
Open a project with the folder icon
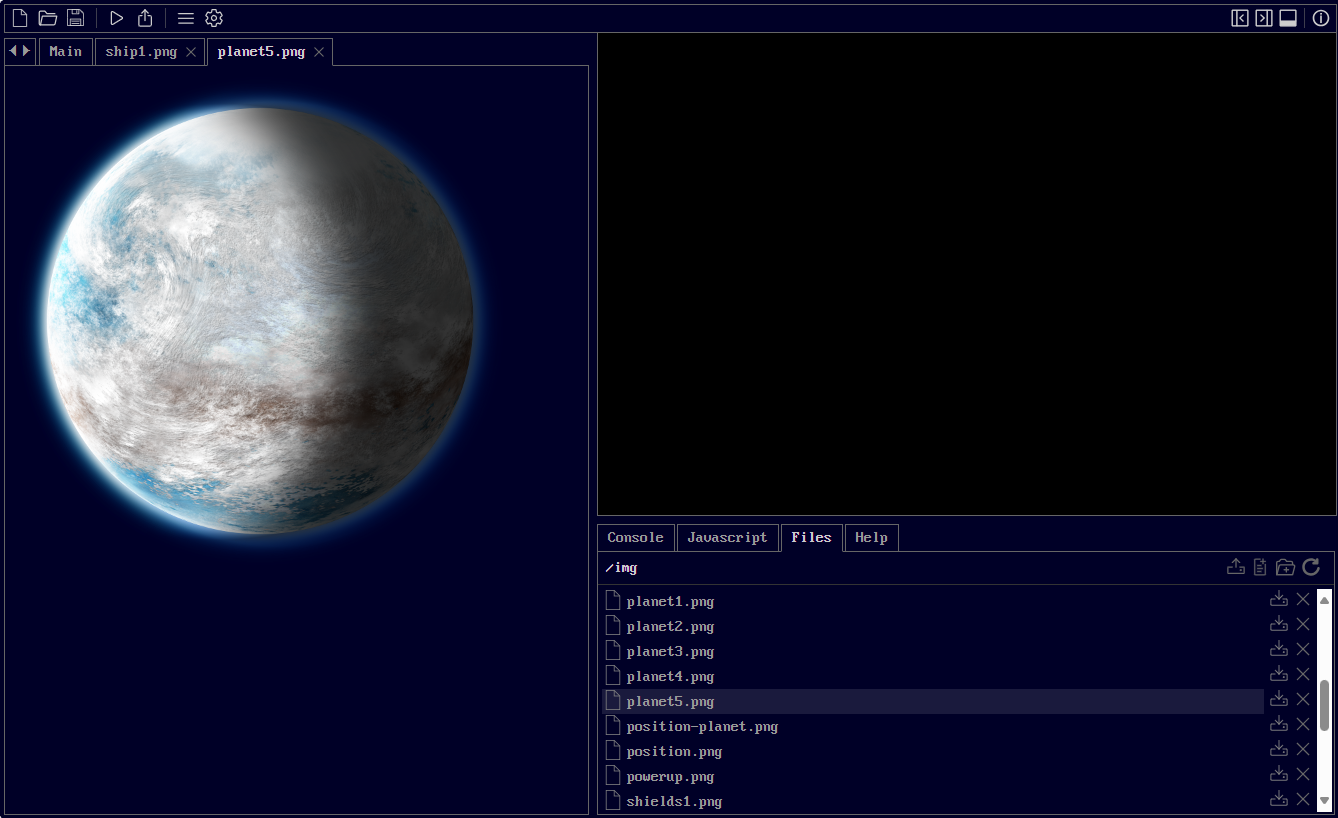tap(47, 18)
